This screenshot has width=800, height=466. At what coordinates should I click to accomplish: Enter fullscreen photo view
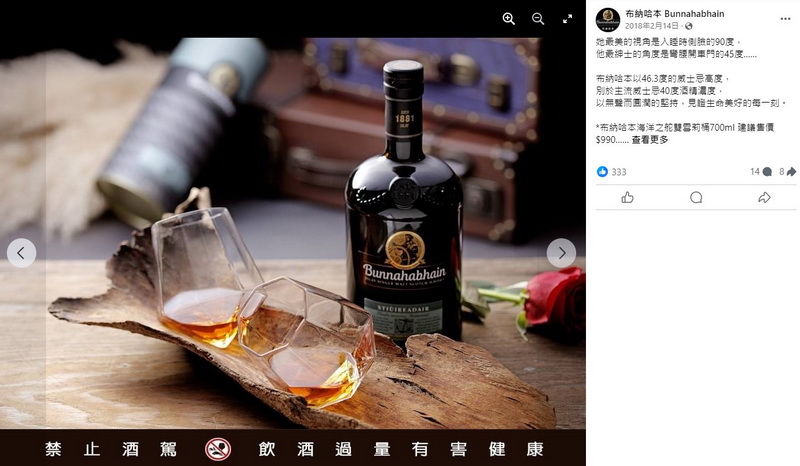567,19
